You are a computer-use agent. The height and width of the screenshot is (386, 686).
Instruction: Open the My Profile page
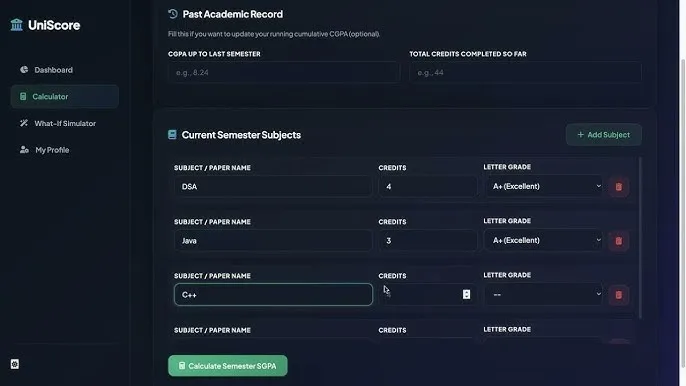pyautogui.click(x=64, y=150)
